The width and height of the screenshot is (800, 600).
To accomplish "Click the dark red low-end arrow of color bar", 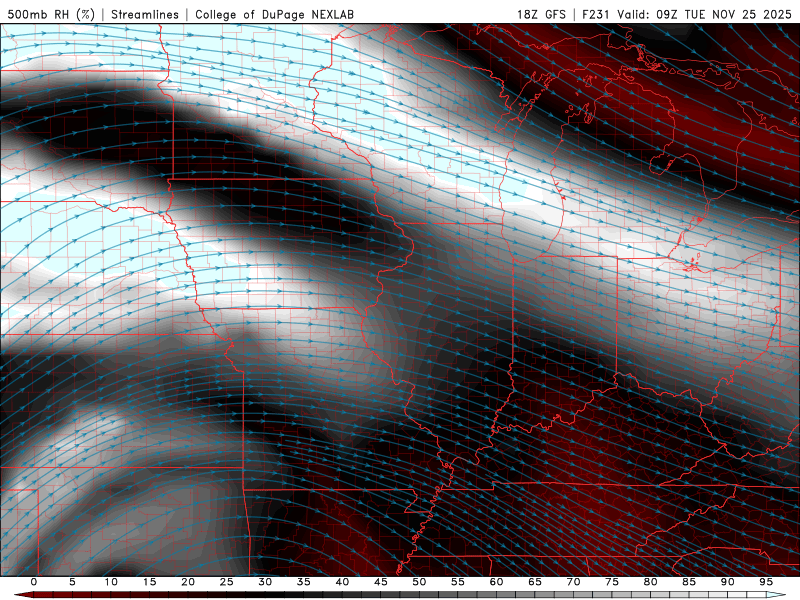I will coord(23,595).
